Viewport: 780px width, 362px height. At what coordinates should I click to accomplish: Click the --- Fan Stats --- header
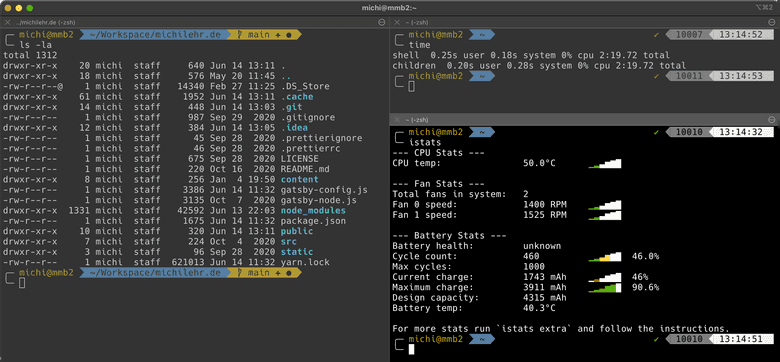pyautogui.click(x=438, y=184)
